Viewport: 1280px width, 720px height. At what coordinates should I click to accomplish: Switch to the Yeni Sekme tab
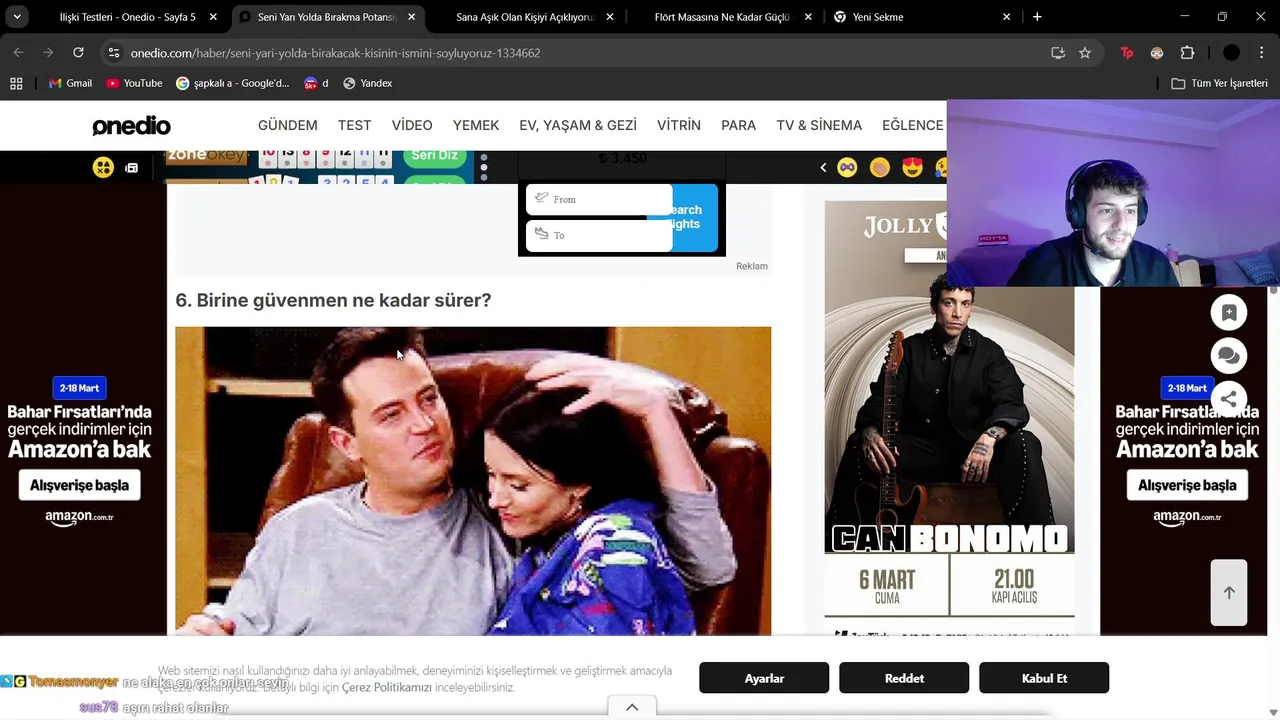click(878, 17)
